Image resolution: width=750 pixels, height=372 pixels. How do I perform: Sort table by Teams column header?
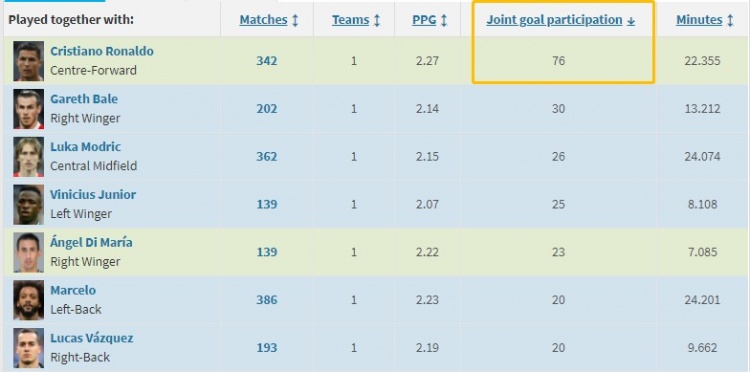tap(351, 20)
